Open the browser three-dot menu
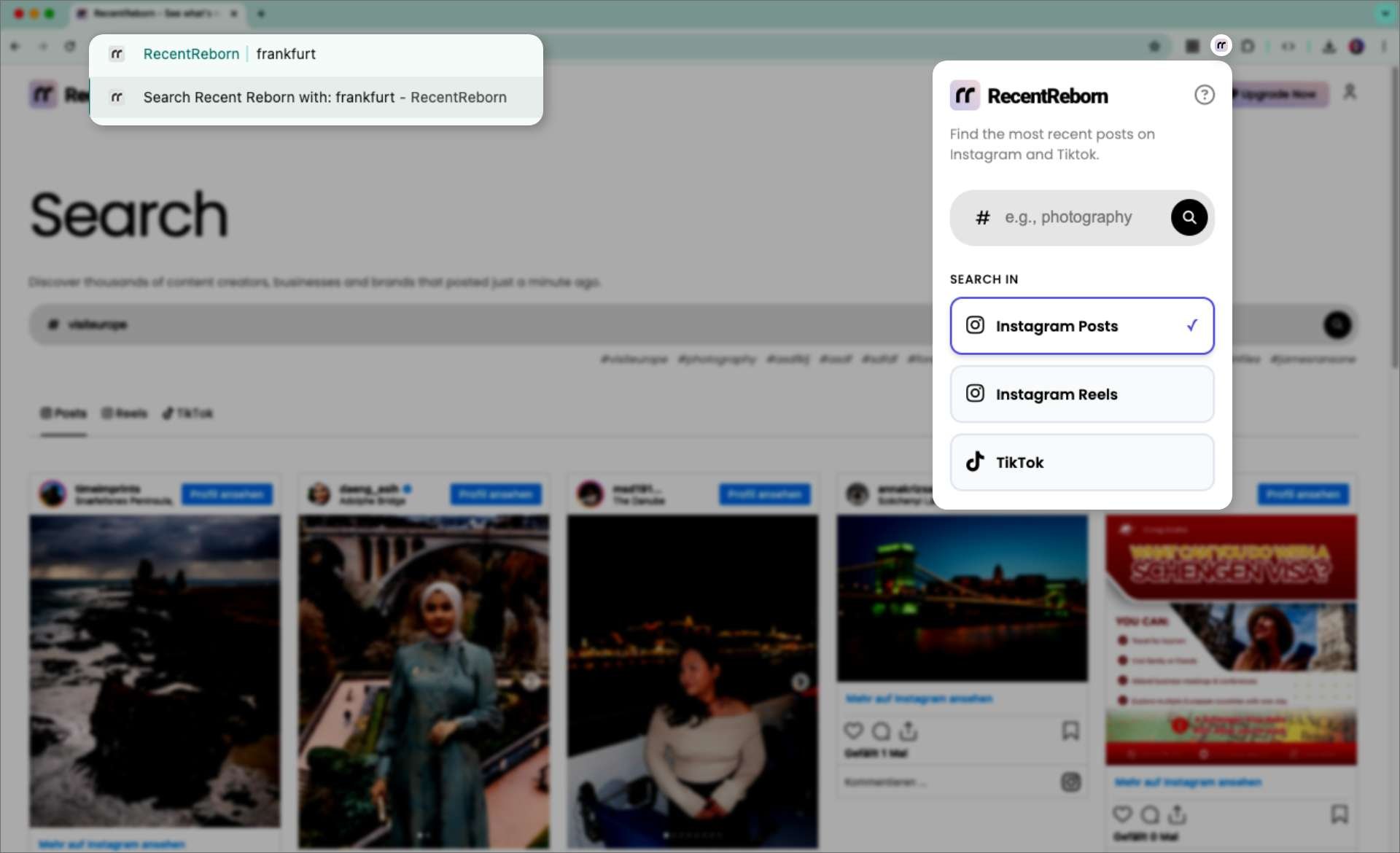The height and width of the screenshot is (853, 1400). (x=1384, y=46)
